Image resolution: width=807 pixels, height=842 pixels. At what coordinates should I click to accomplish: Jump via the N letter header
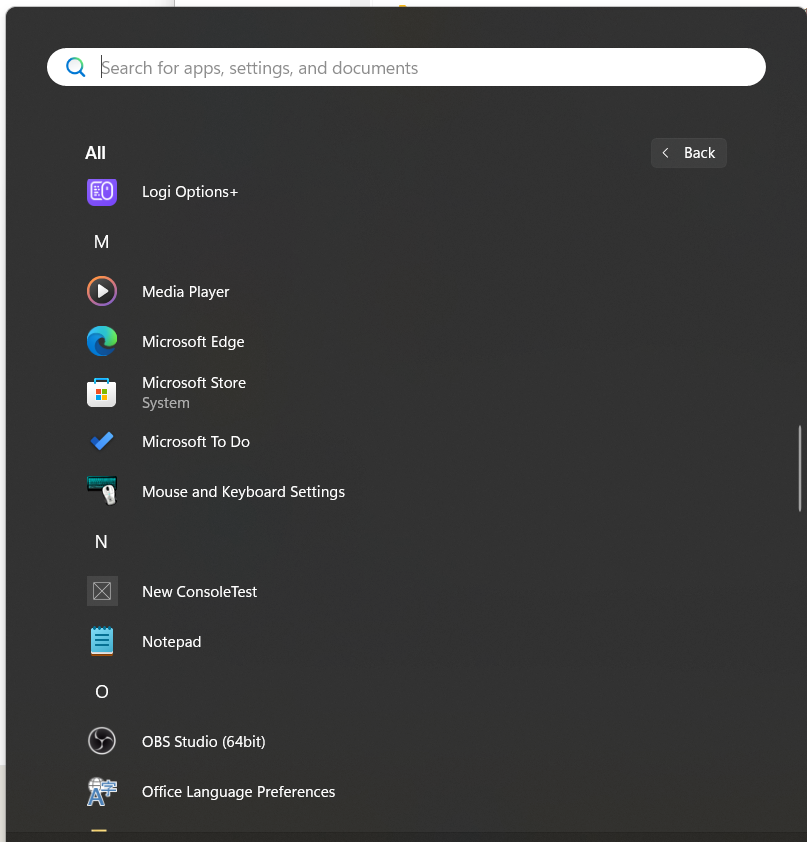click(101, 542)
